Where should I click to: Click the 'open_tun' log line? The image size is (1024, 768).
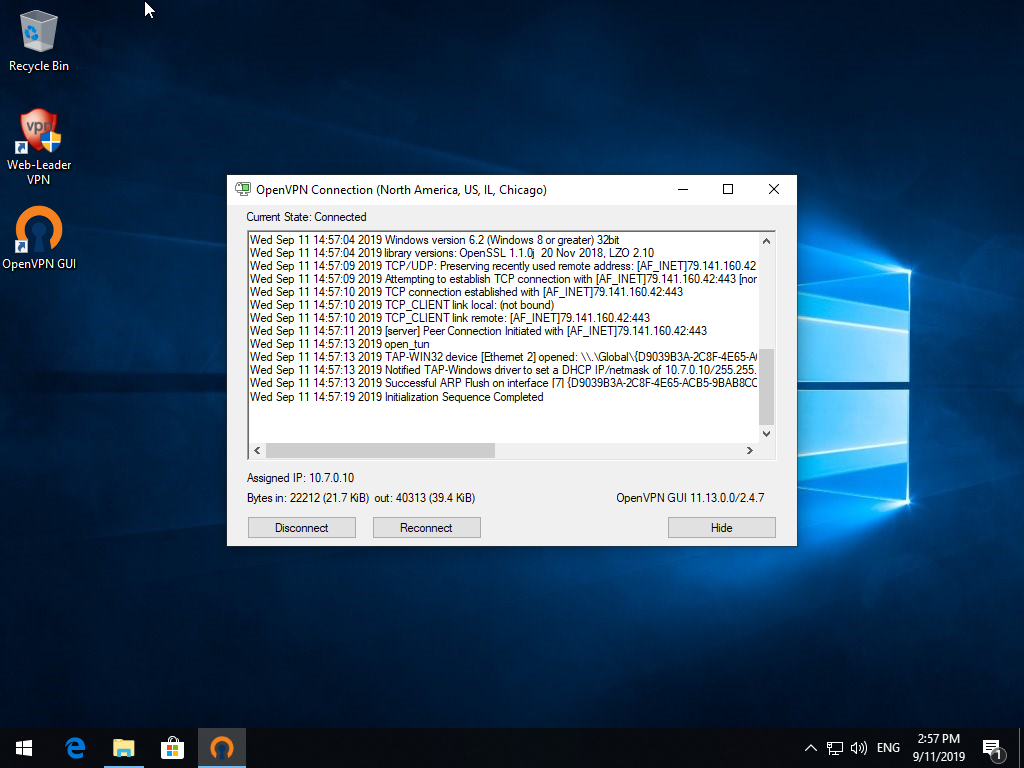[x=340, y=344]
